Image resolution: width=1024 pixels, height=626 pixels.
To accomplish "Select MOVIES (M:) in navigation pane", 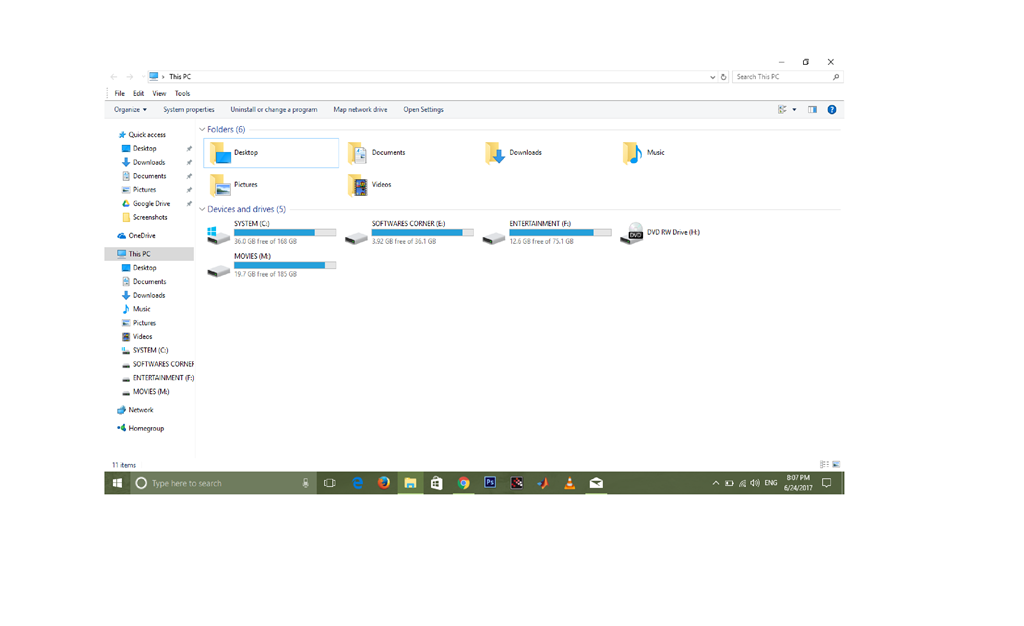I will pos(151,392).
